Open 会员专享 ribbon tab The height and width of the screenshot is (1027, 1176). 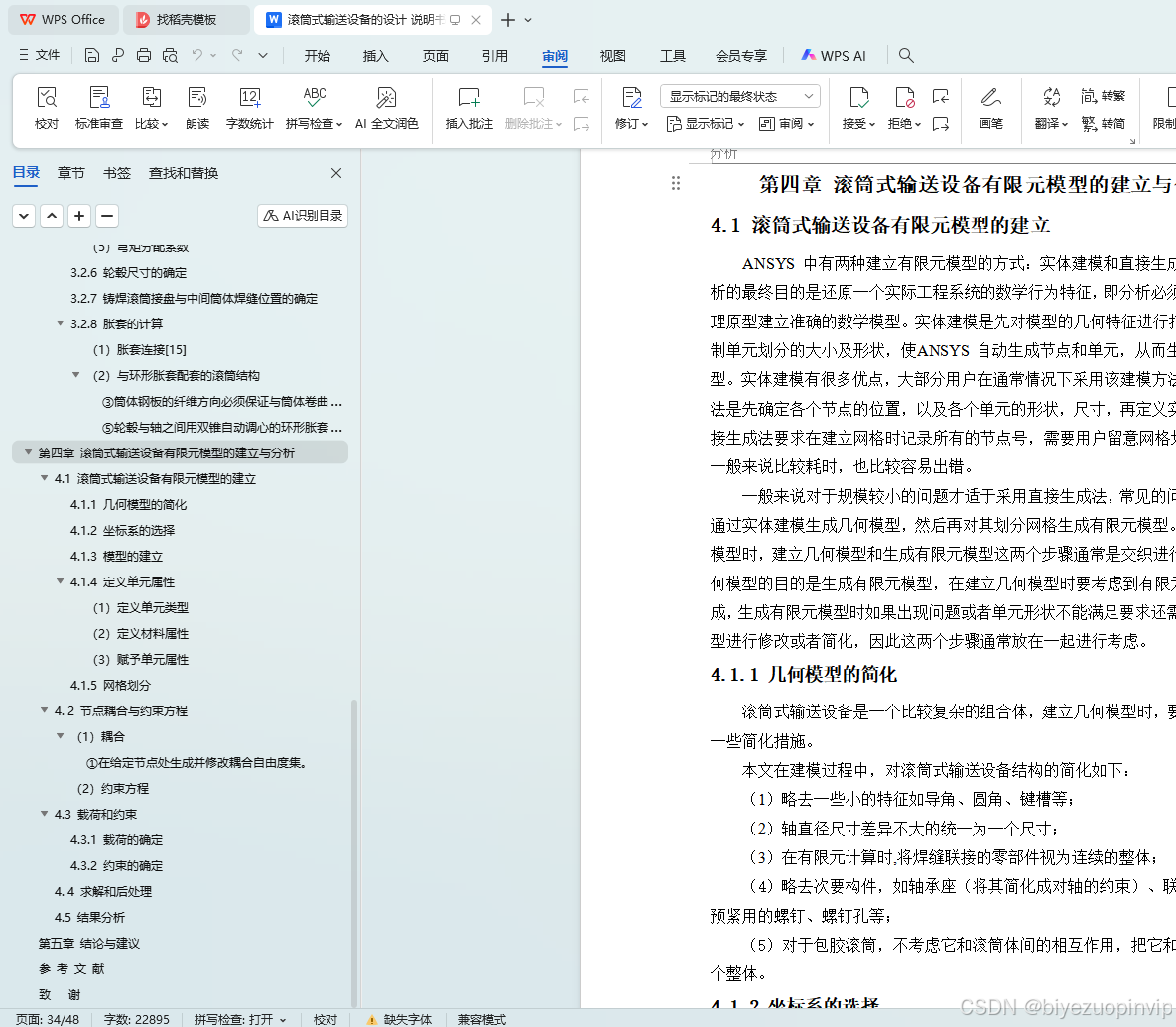click(x=741, y=56)
